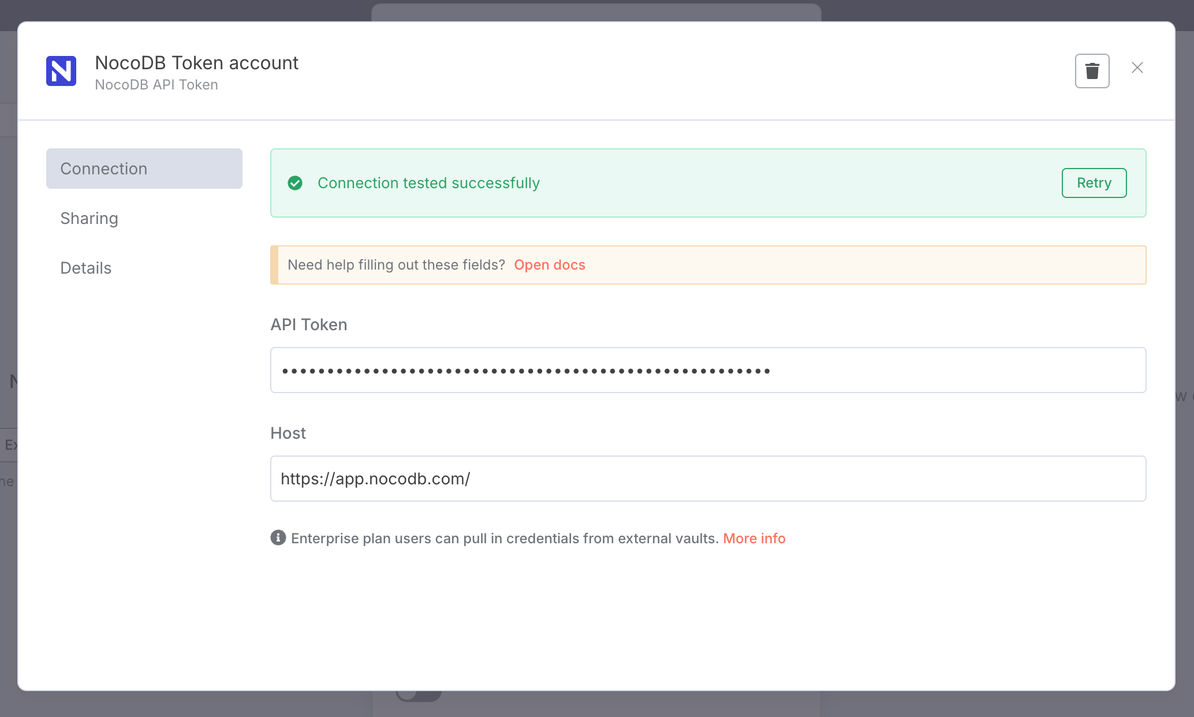Click the info icon beside Enterprise note

(278, 537)
